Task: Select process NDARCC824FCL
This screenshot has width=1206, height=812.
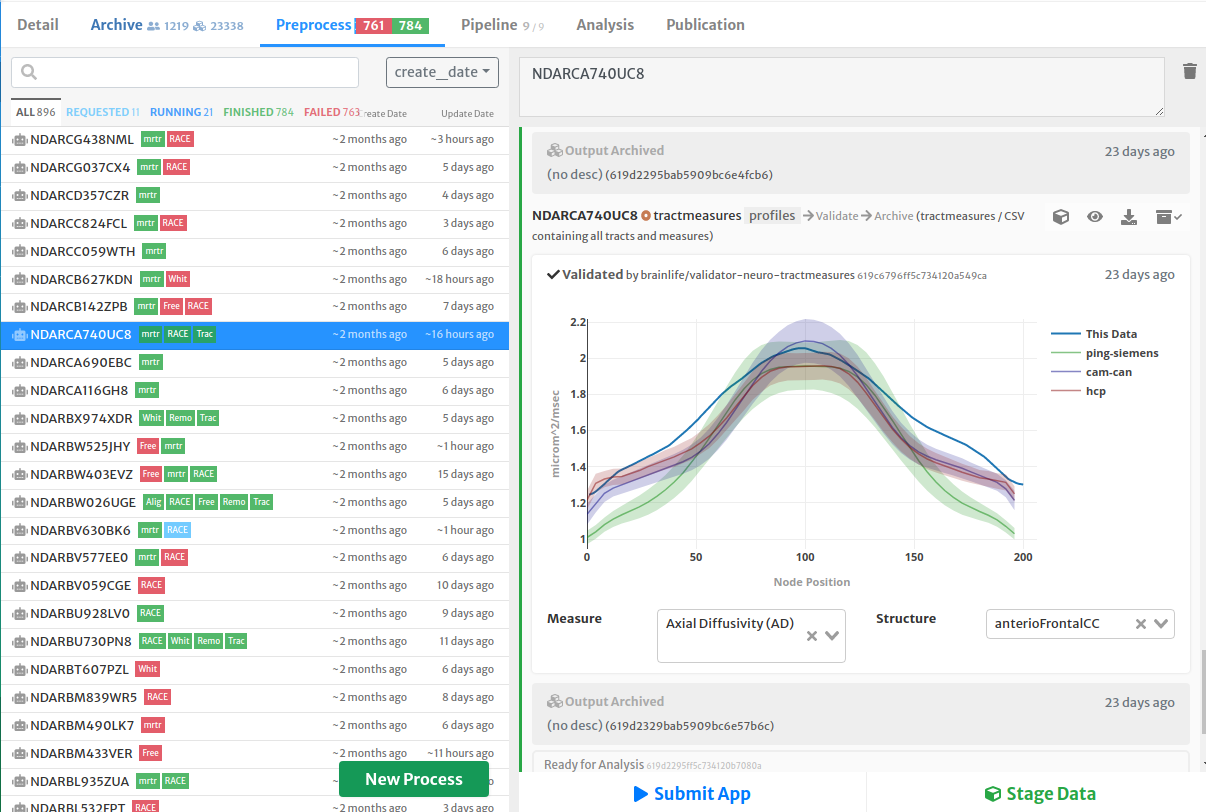Action: (255, 223)
